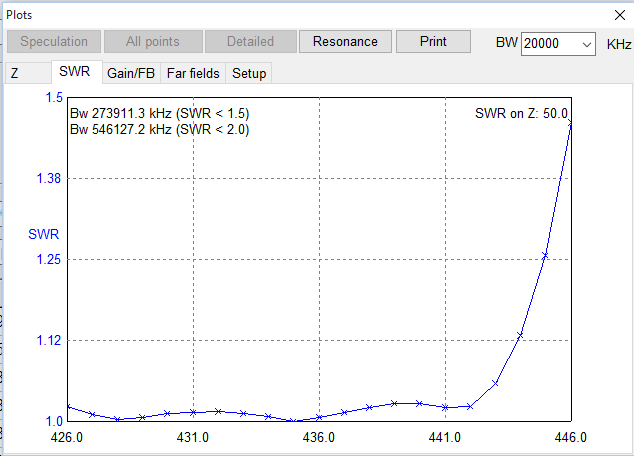Close the Plots window
Screen dimensions: 634x456
(x=619, y=15)
